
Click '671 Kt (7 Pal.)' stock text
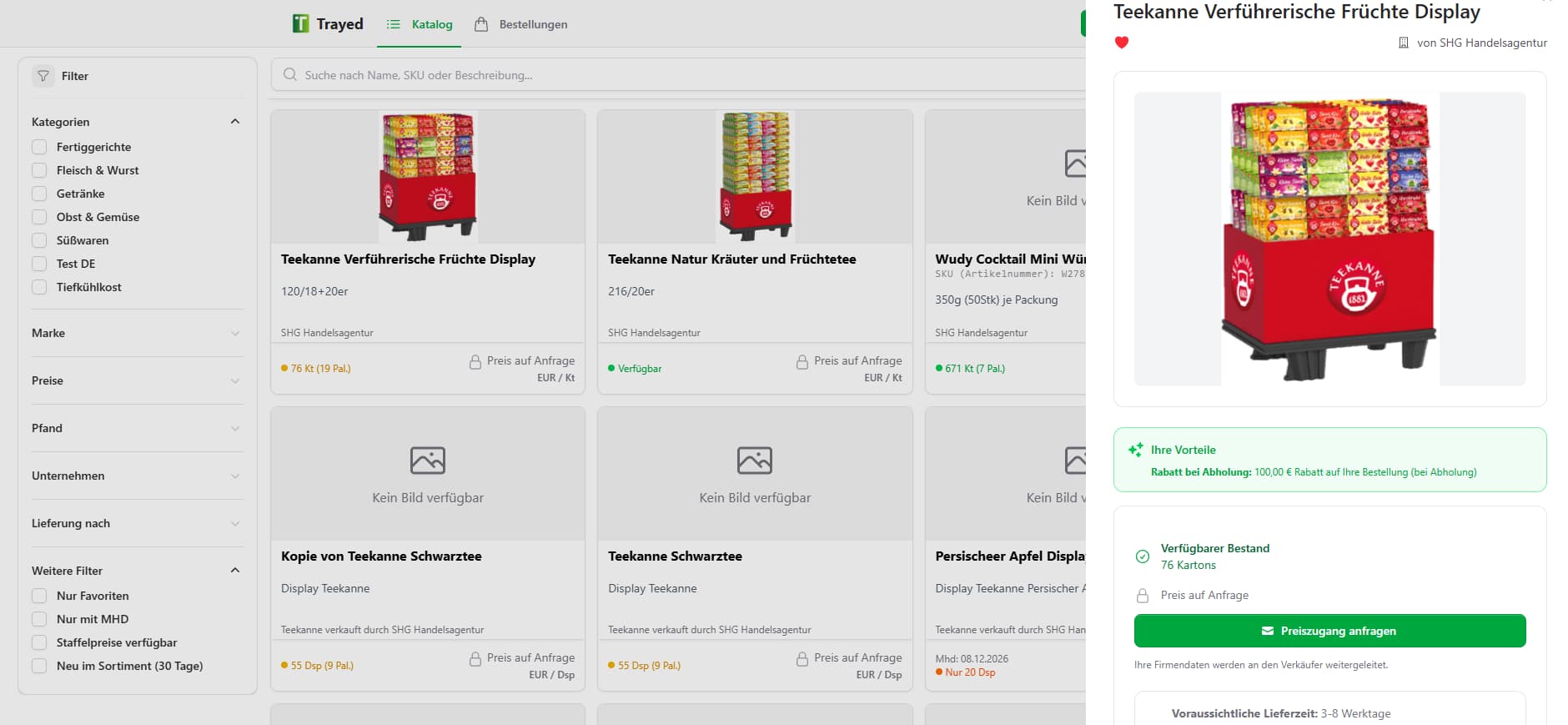pos(975,369)
